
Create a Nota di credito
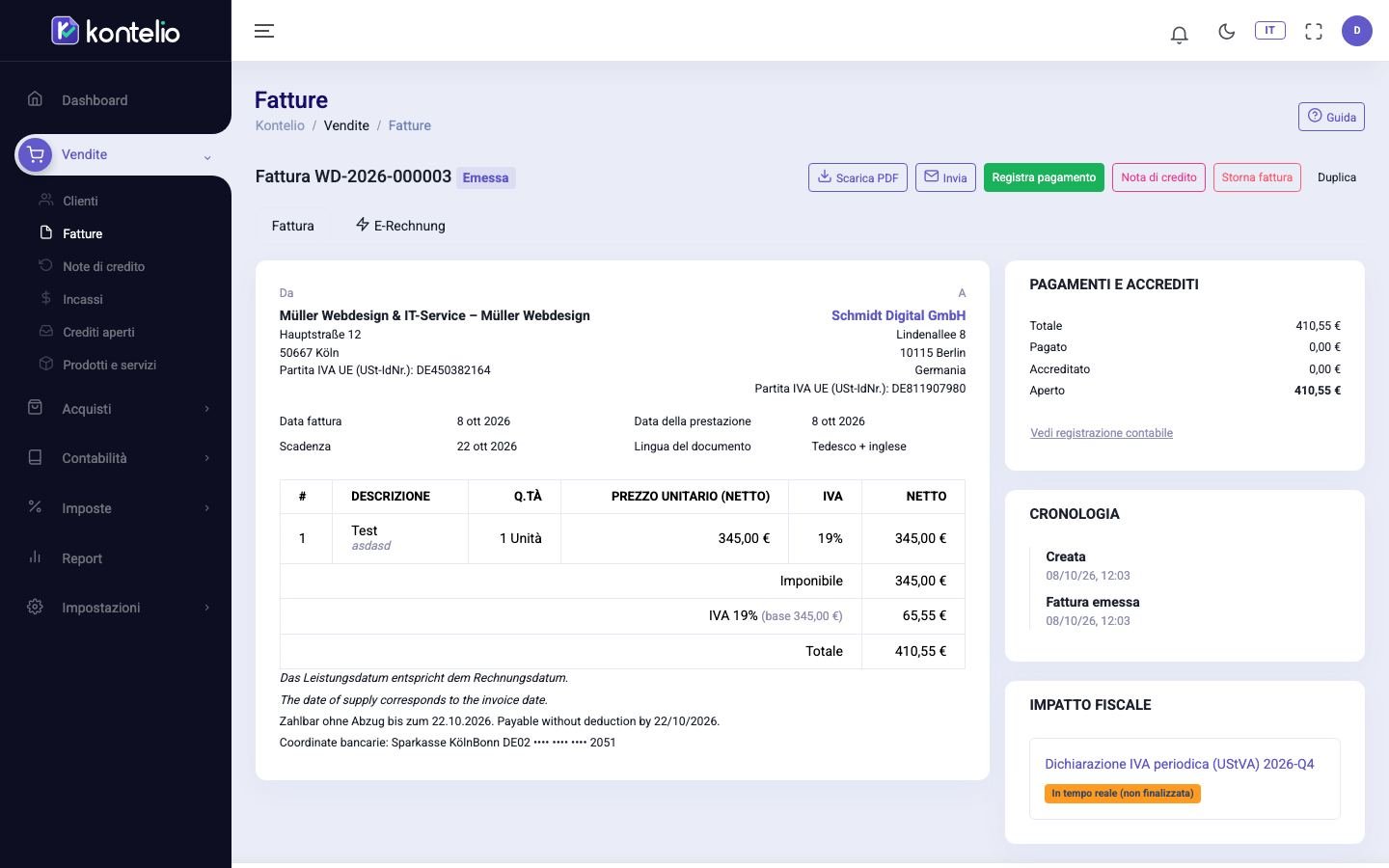[x=1158, y=177]
